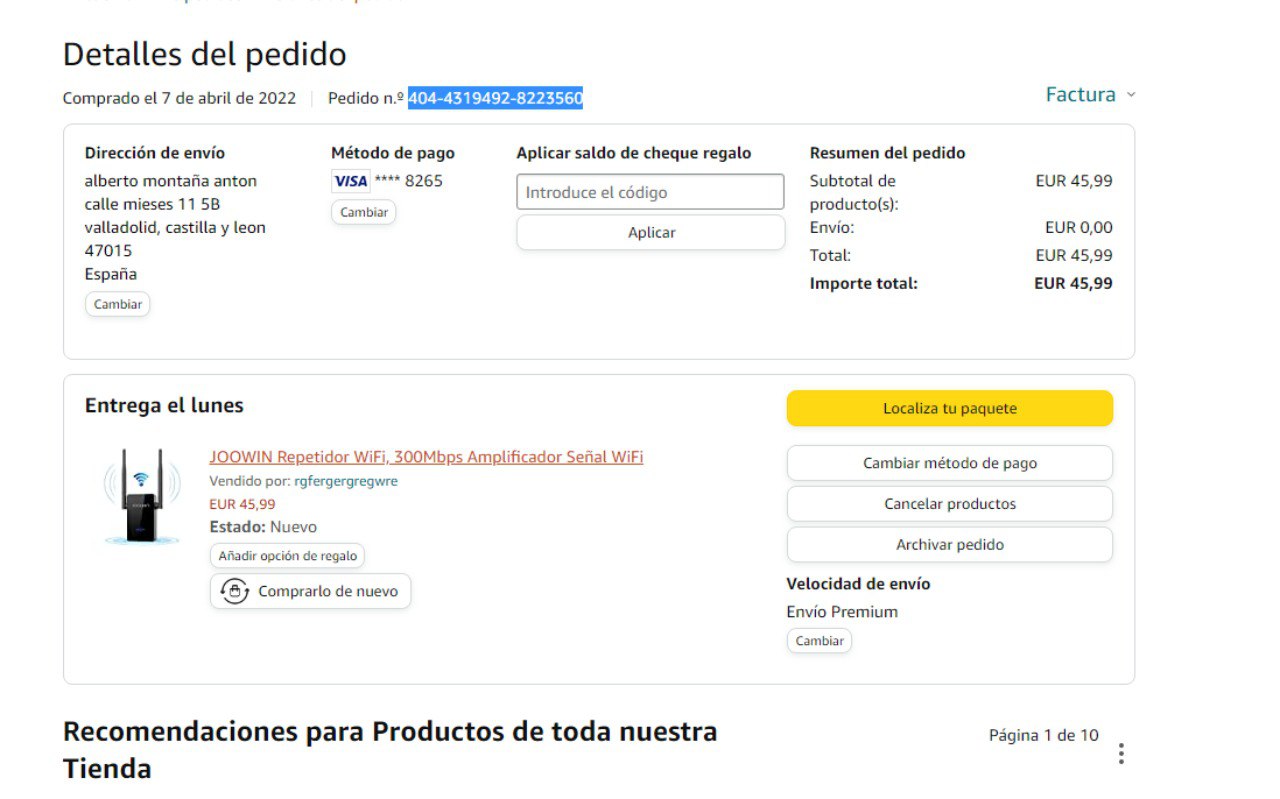
Task: Click the Página 1 de 10 indicator
Action: pos(1044,735)
